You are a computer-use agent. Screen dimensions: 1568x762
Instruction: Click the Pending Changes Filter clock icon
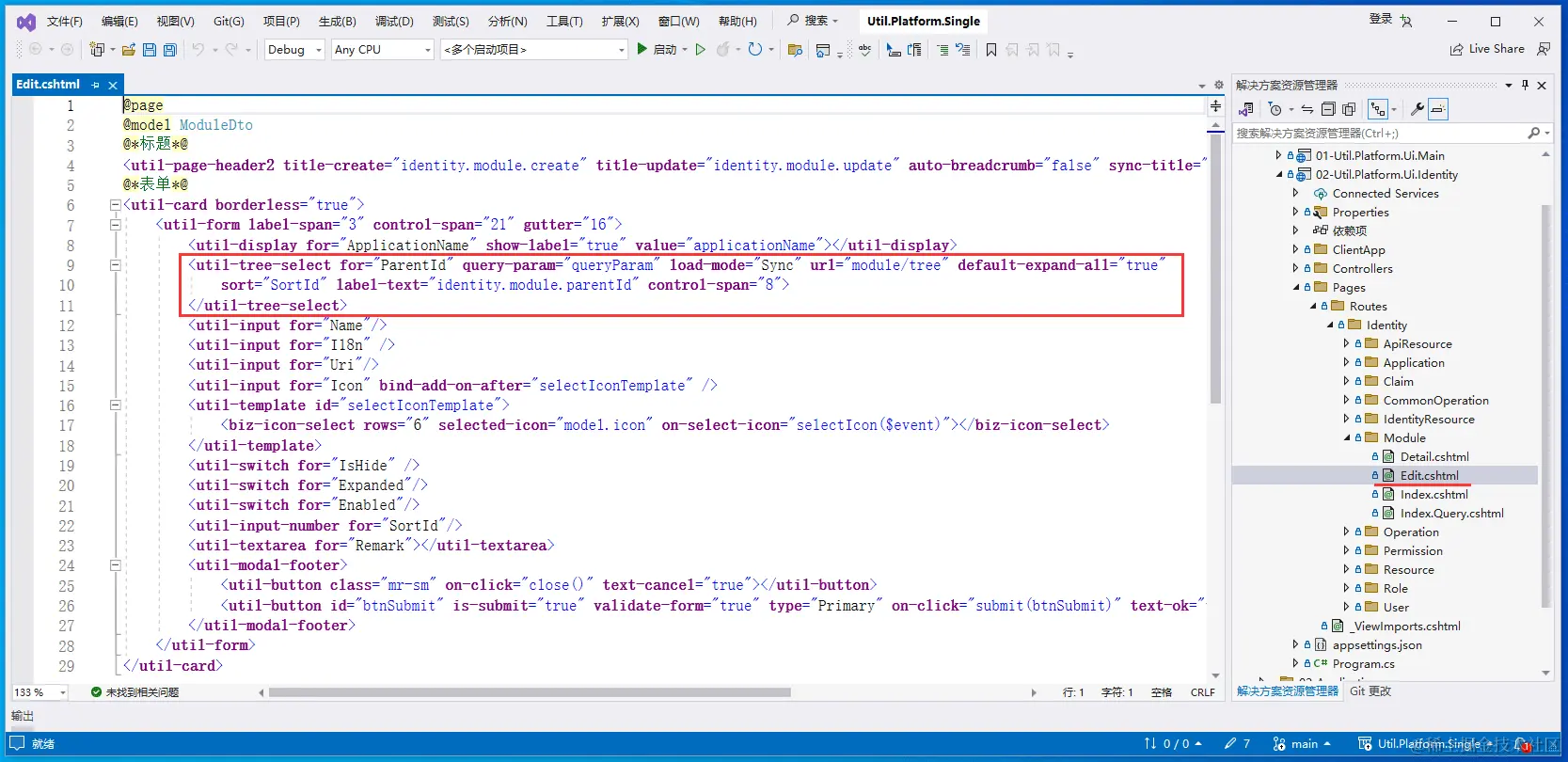tap(1275, 109)
